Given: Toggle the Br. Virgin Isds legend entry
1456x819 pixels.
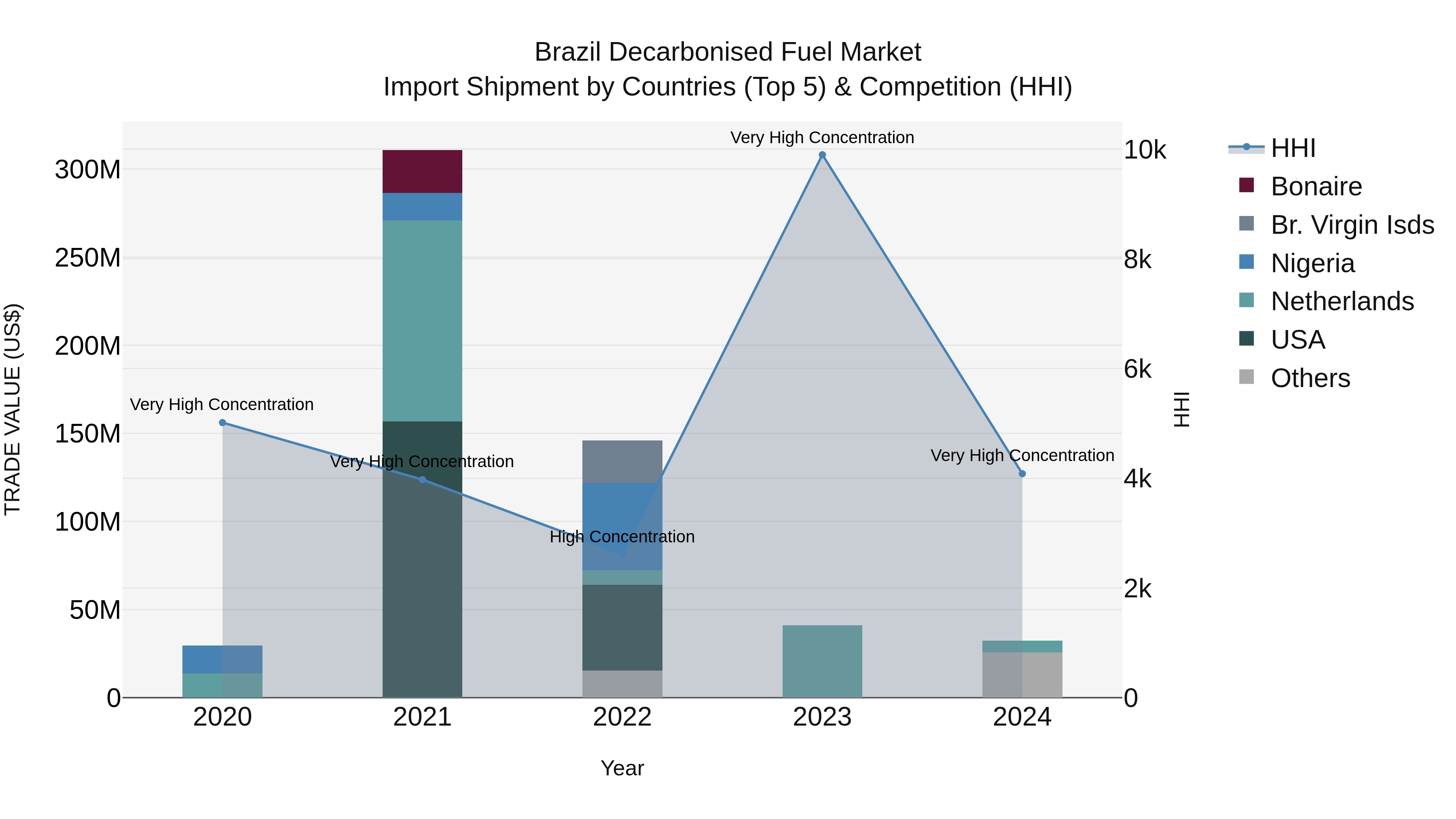Looking at the screenshot, I should pyautogui.click(x=1336, y=225).
